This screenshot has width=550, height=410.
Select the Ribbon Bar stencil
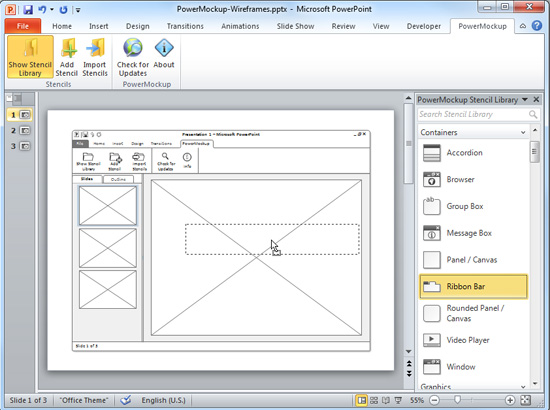pos(474,287)
